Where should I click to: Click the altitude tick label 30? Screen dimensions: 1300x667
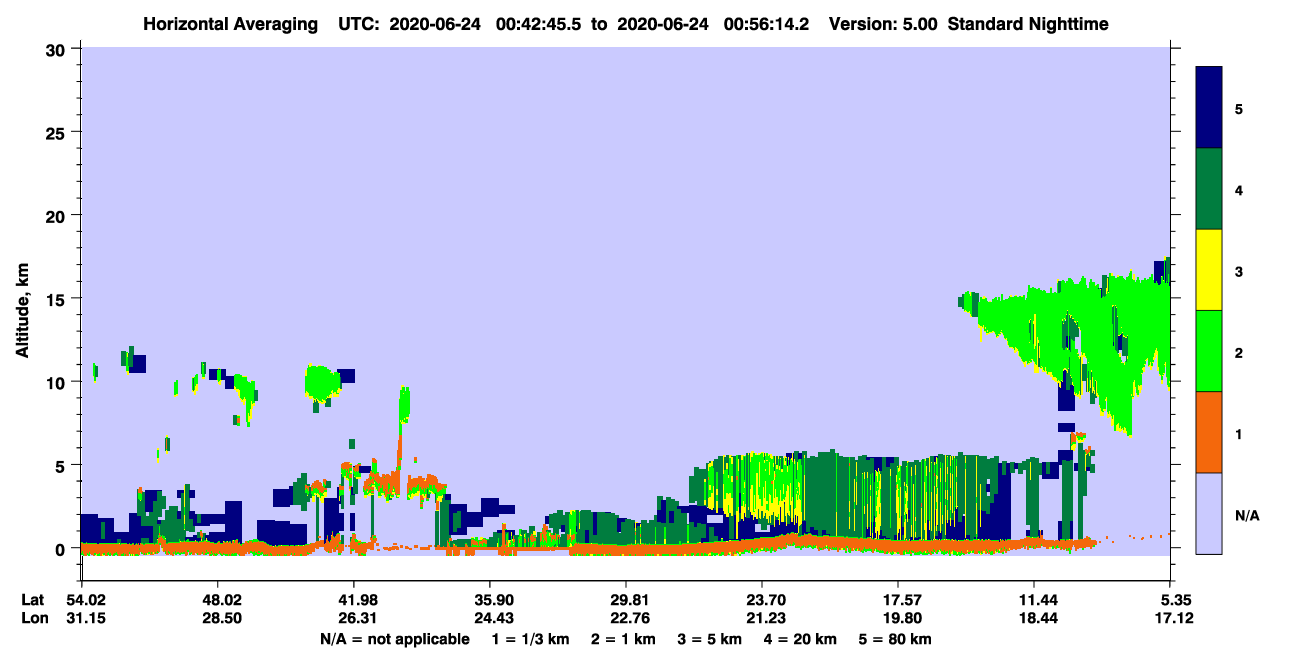58,49
